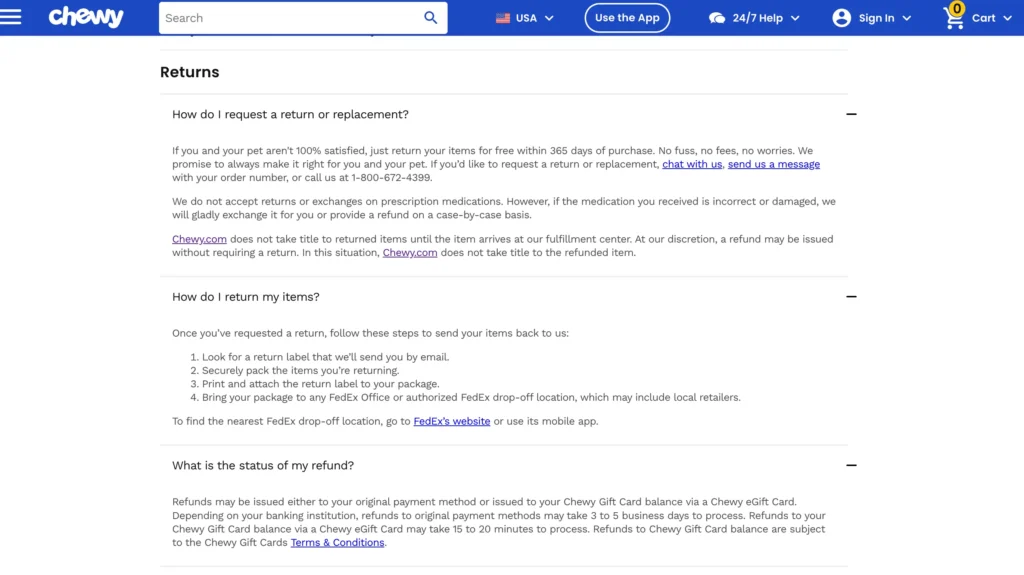1024x575 pixels.
Task: Click the Sign In user avatar icon
Action: (842, 18)
